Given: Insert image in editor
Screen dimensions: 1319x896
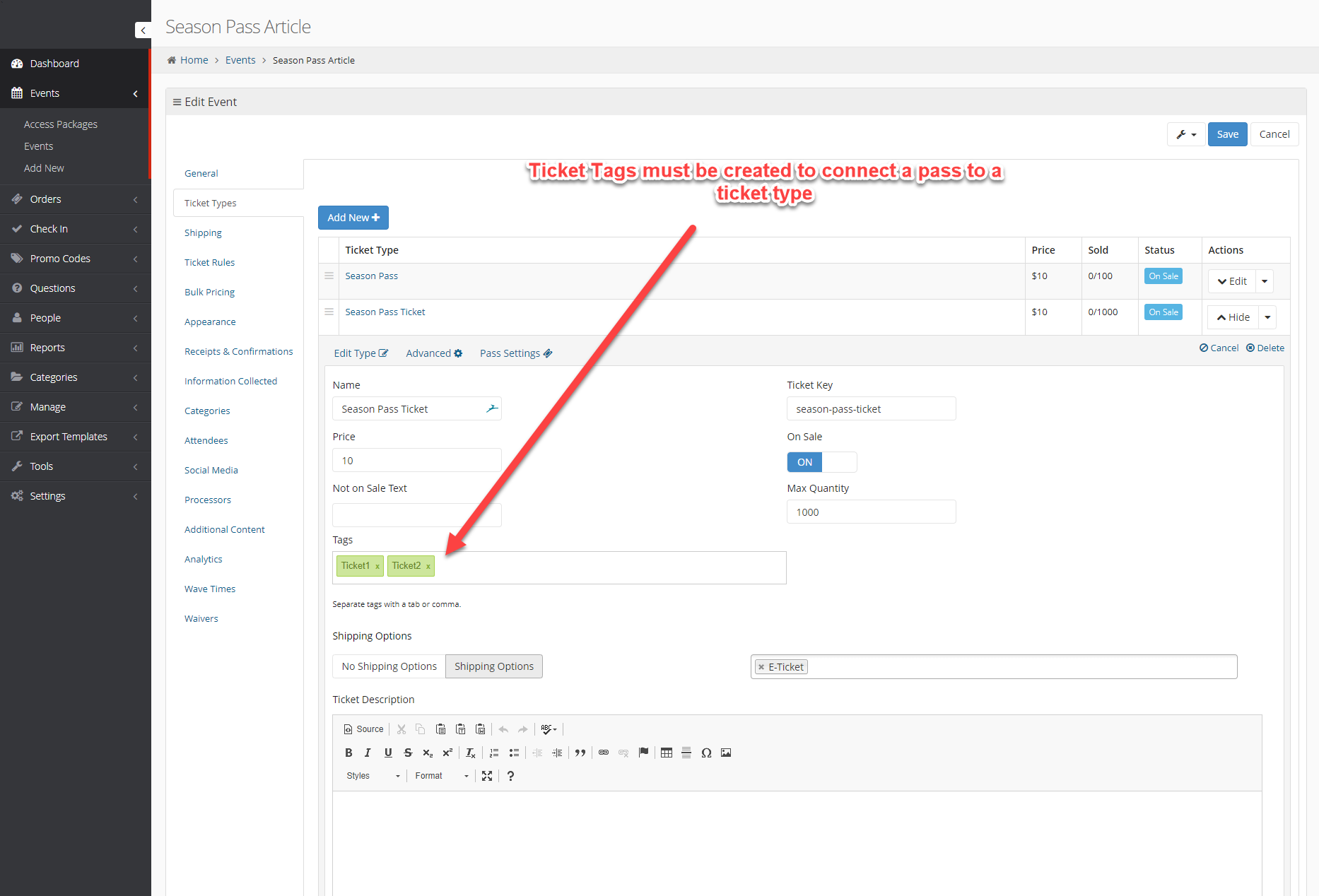Looking at the screenshot, I should pos(726,753).
